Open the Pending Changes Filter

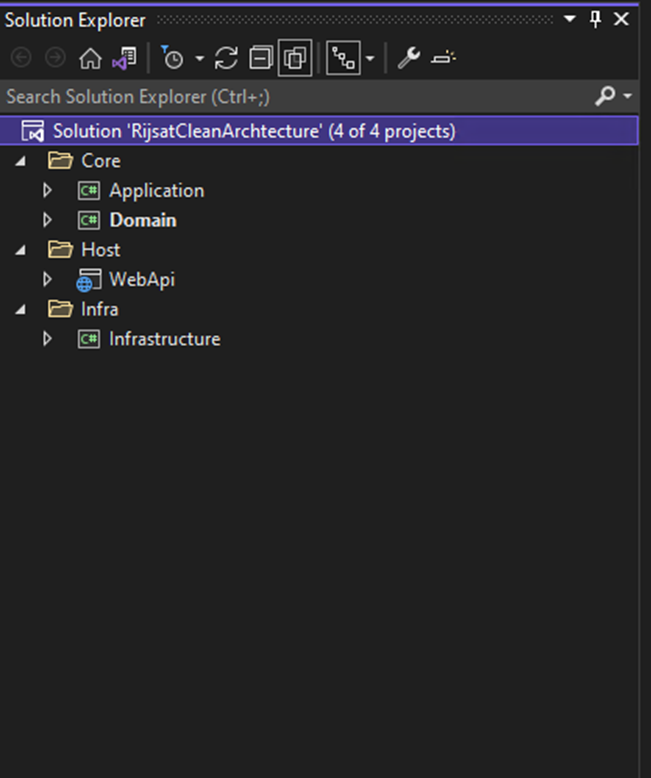pos(173,59)
